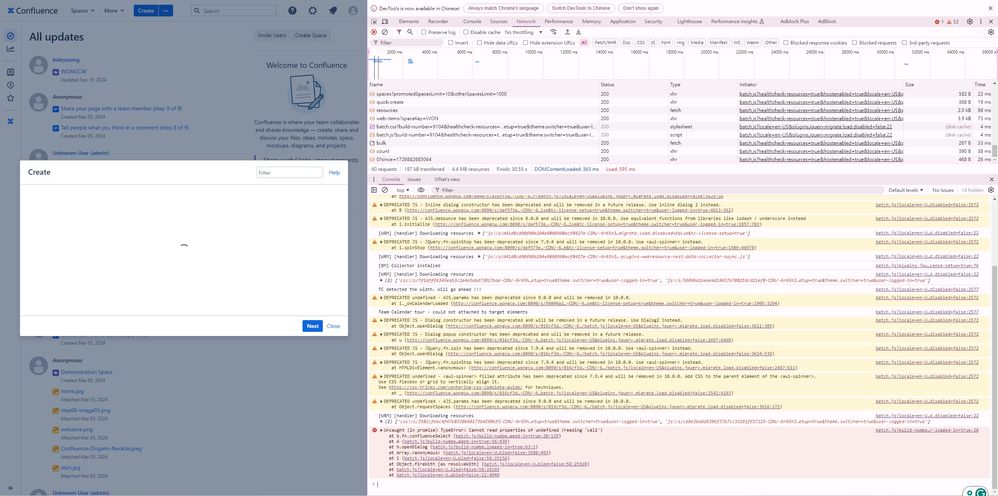Click the notifications rocket icon in Confluence

pyautogui.click(x=333, y=11)
